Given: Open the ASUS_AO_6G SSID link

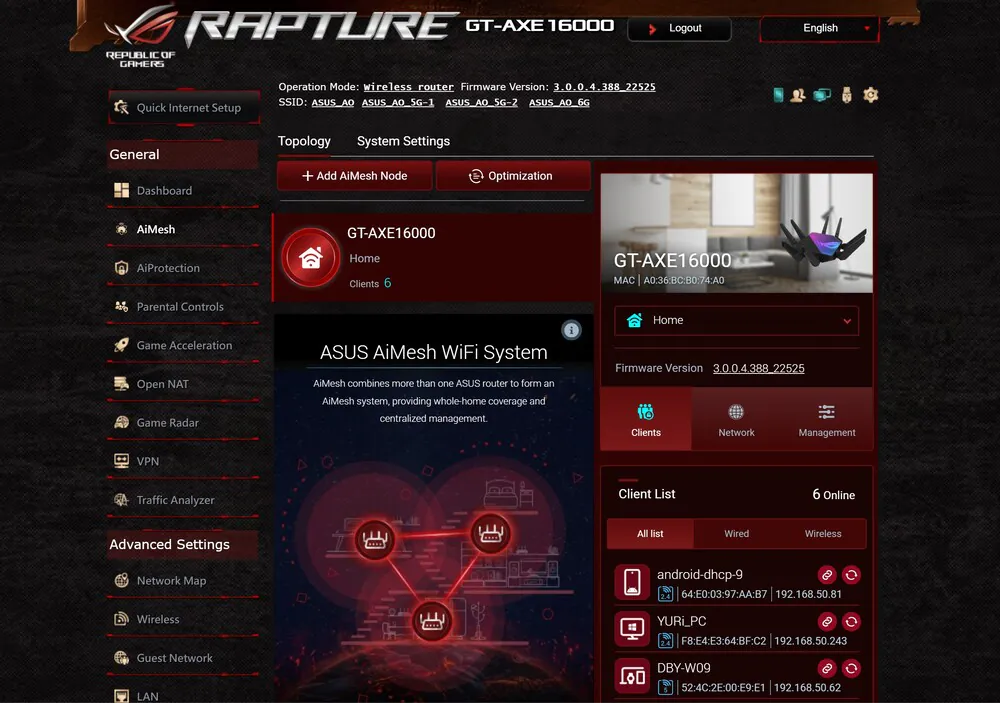Looking at the screenshot, I should (559, 102).
